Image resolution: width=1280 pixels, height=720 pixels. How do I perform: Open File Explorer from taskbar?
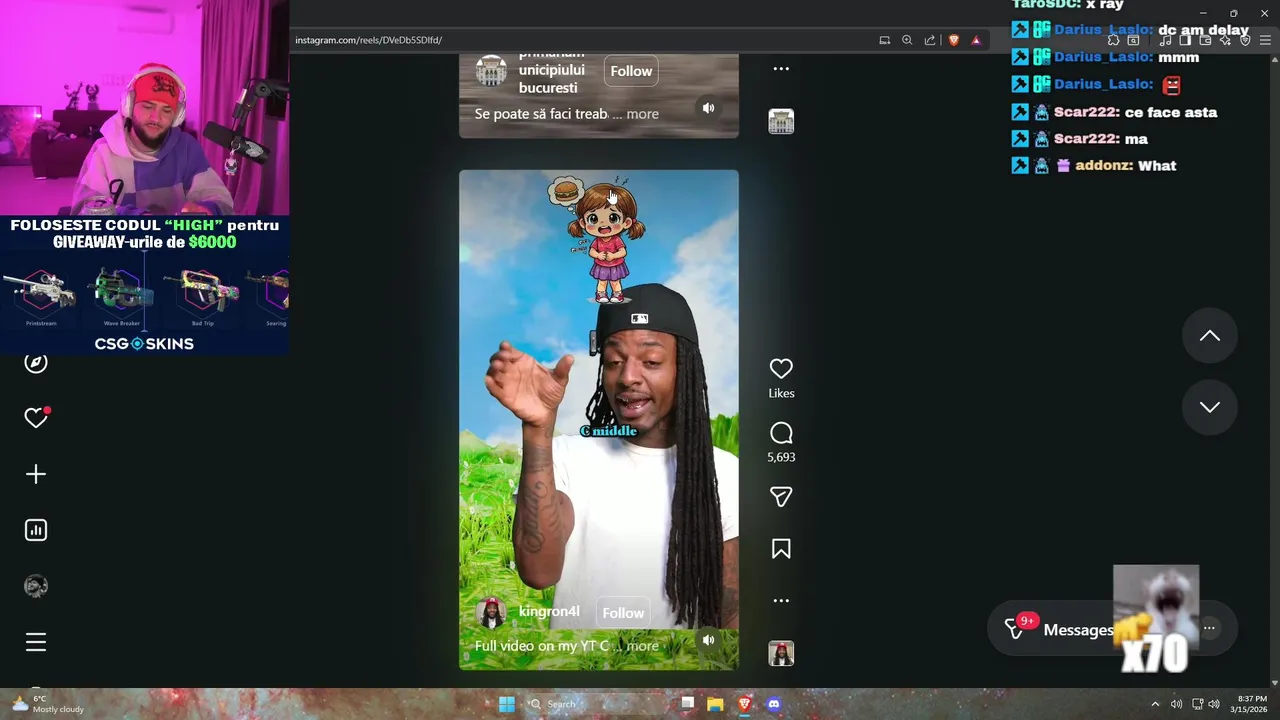[715, 704]
